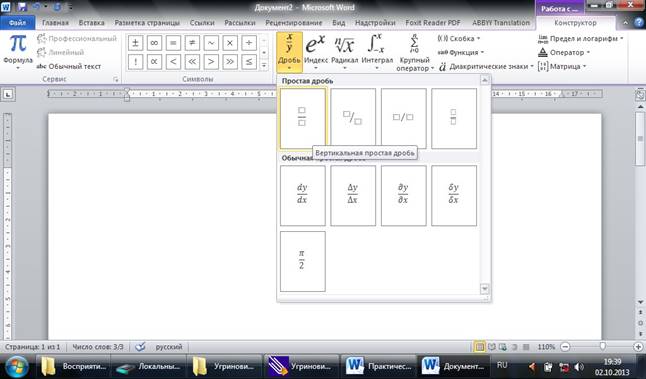646x379 pixels.
Task: Expand the Матрица (matrix) dropdown
Action: pos(562,66)
